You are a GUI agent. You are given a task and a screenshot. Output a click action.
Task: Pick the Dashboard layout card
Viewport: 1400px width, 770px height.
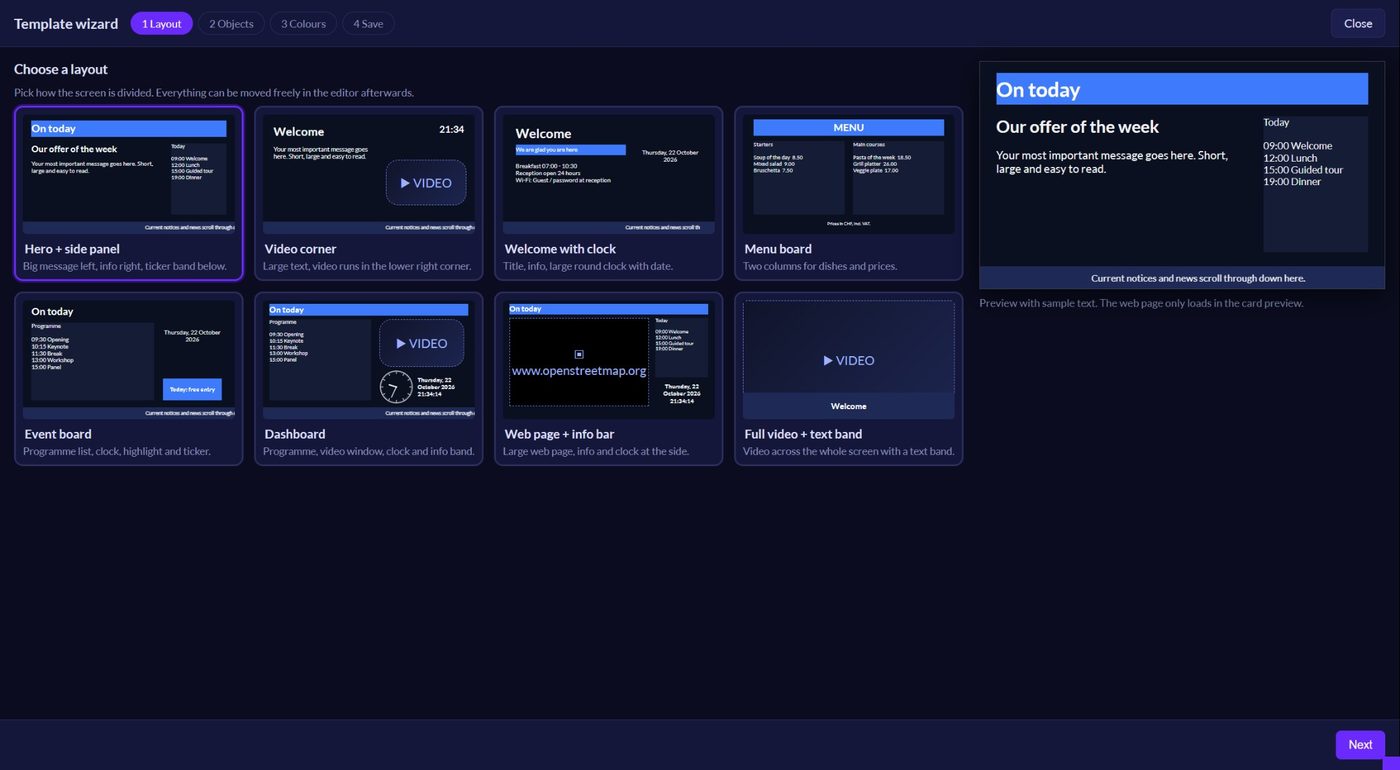[x=369, y=378]
